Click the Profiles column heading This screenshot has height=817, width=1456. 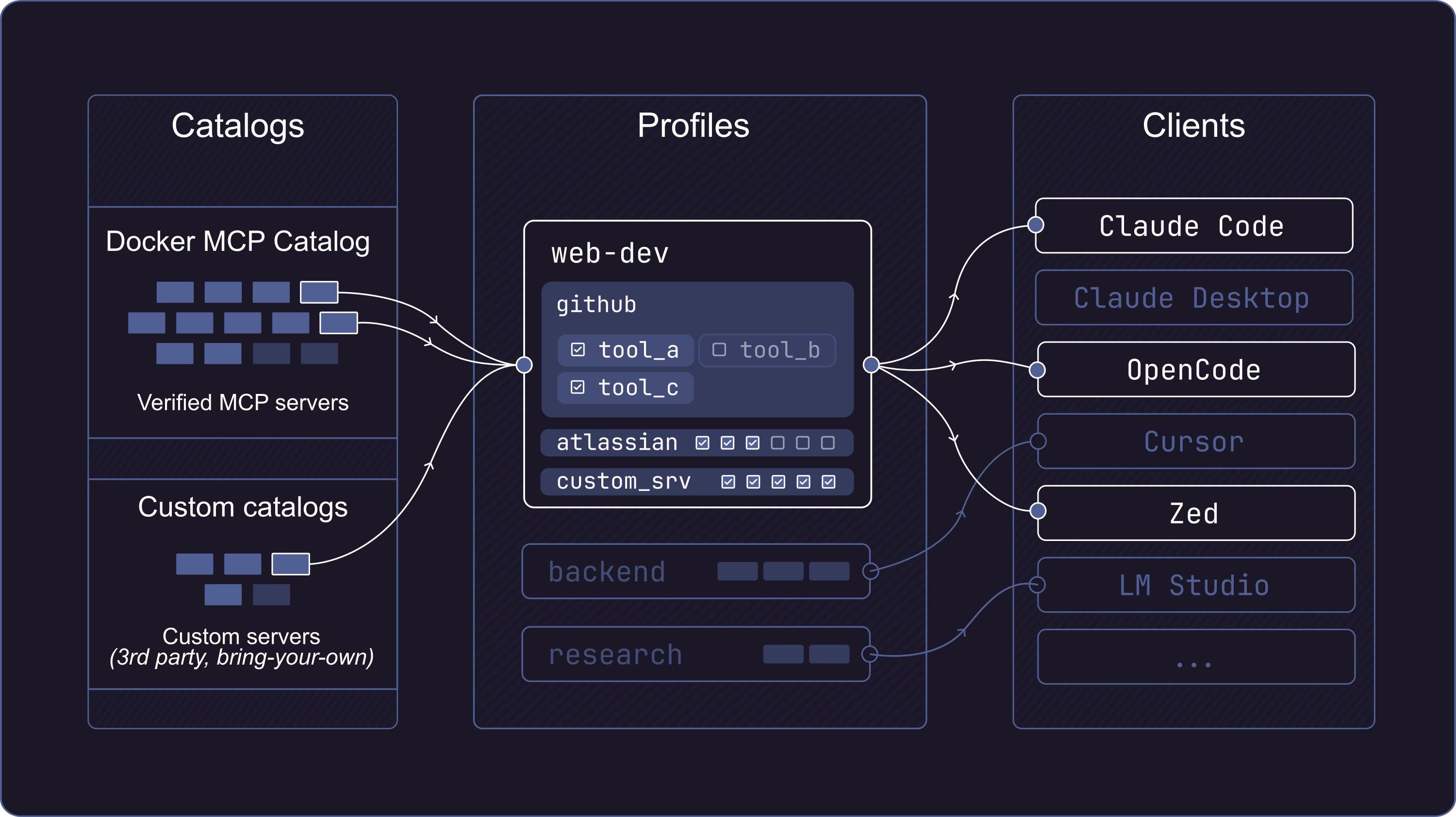[694, 125]
